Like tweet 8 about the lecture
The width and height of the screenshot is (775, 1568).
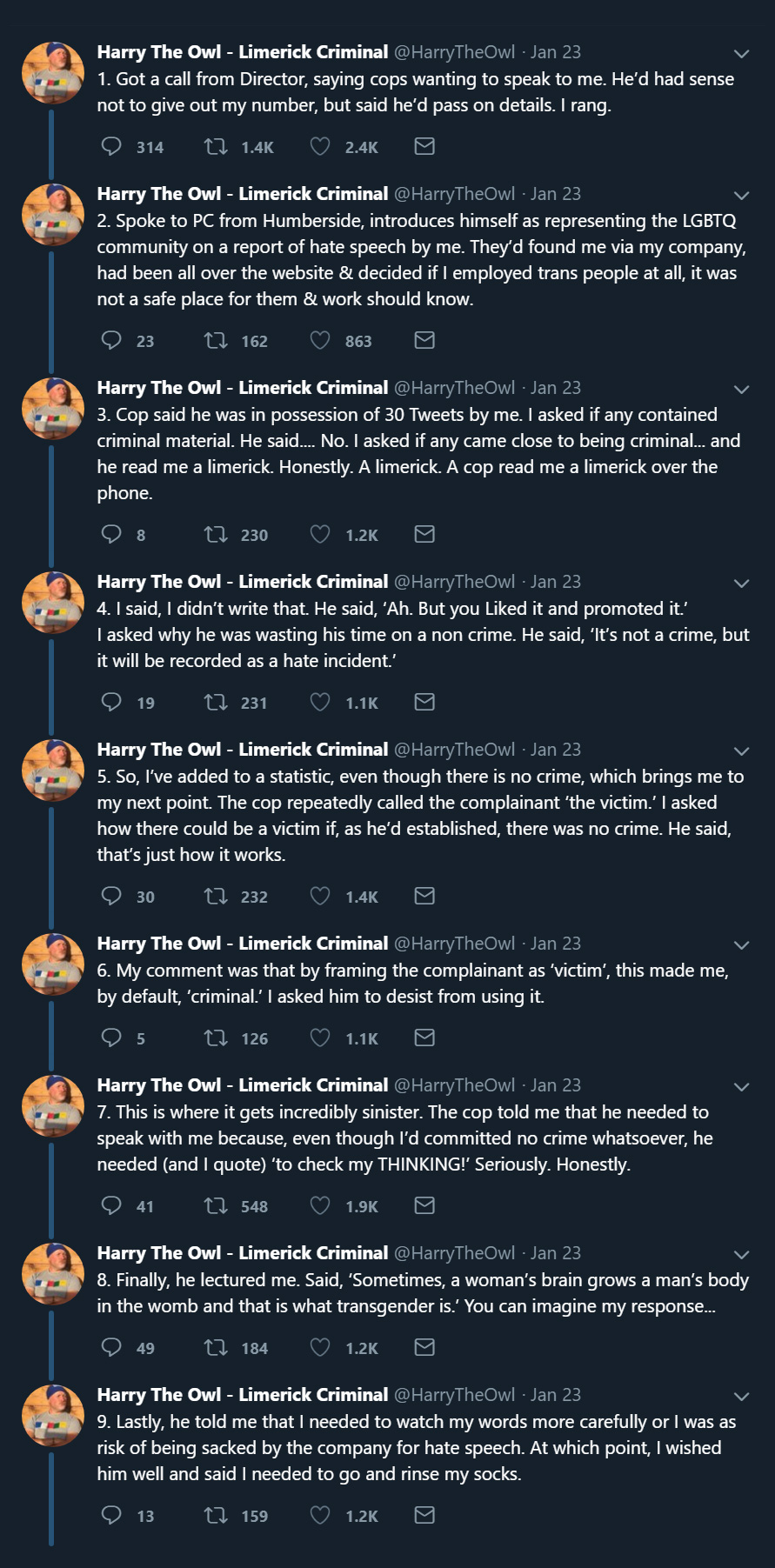point(320,1347)
